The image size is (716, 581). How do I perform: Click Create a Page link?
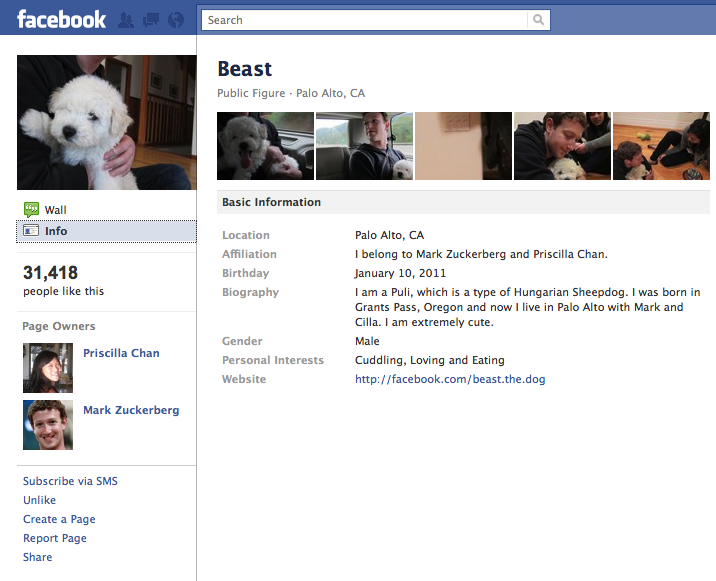[59, 519]
